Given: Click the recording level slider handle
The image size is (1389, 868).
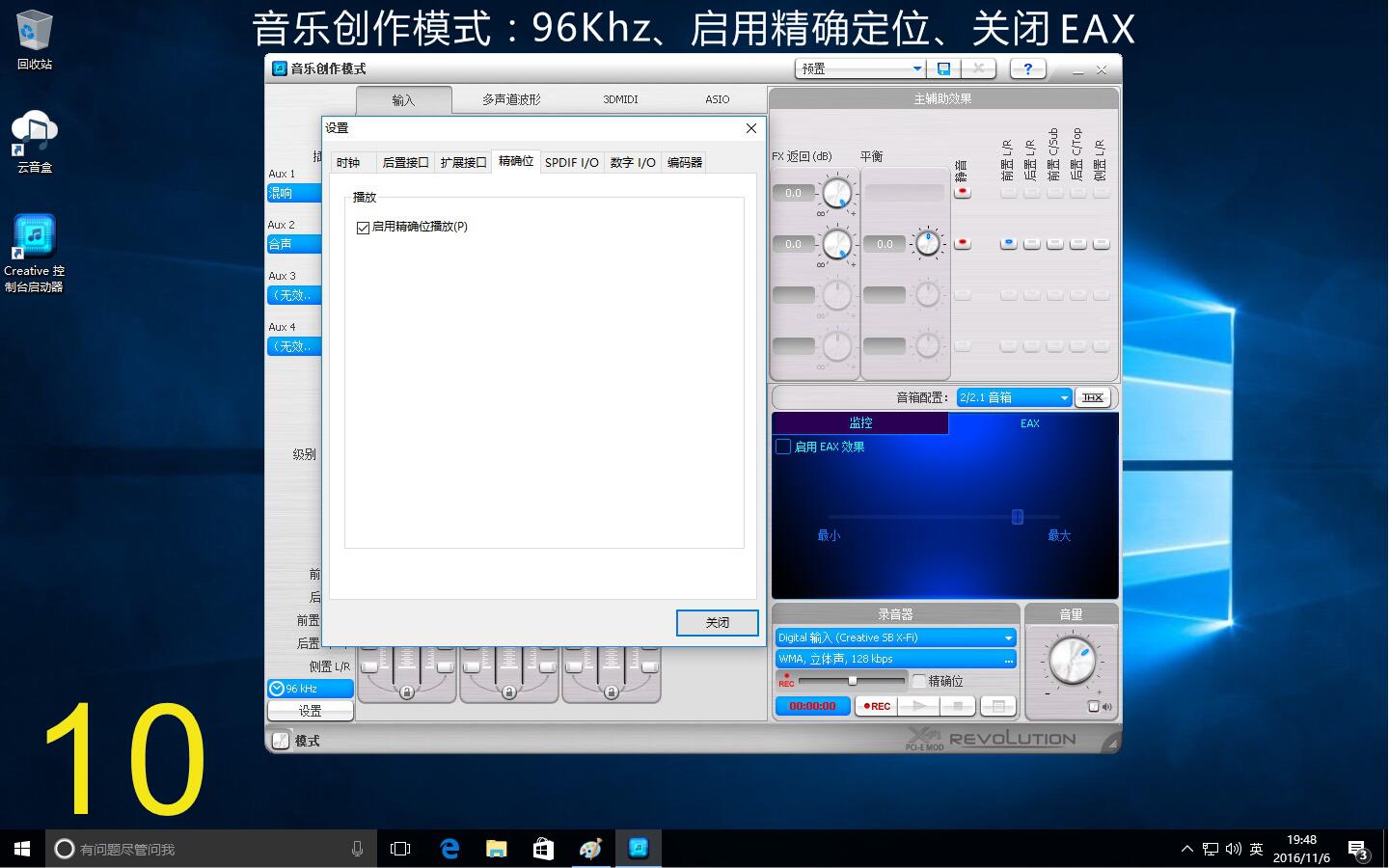Looking at the screenshot, I should pyautogui.click(x=852, y=681).
